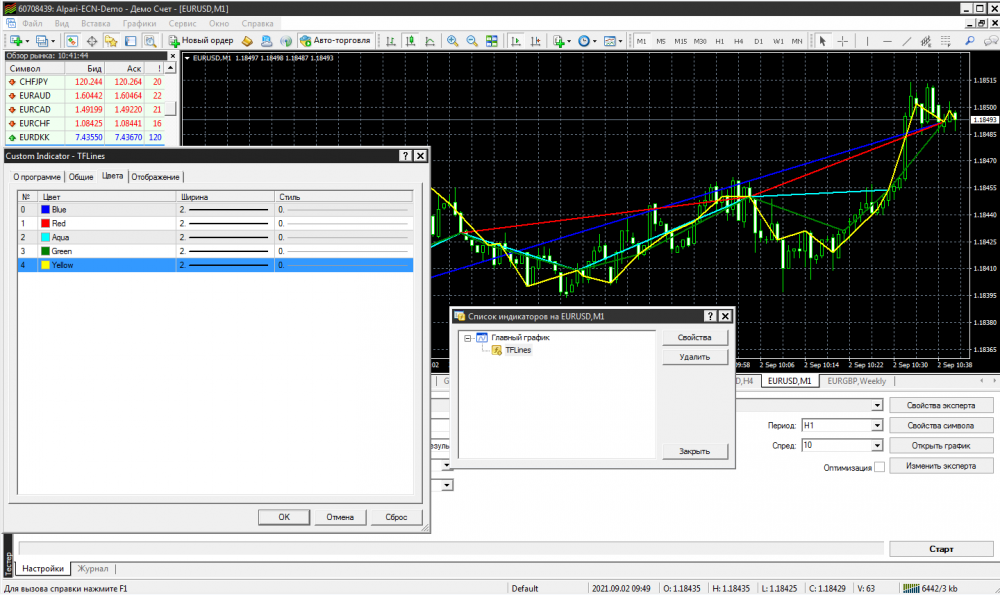
Task: Switch to the Отображение tab
Action: click(x=155, y=177)
